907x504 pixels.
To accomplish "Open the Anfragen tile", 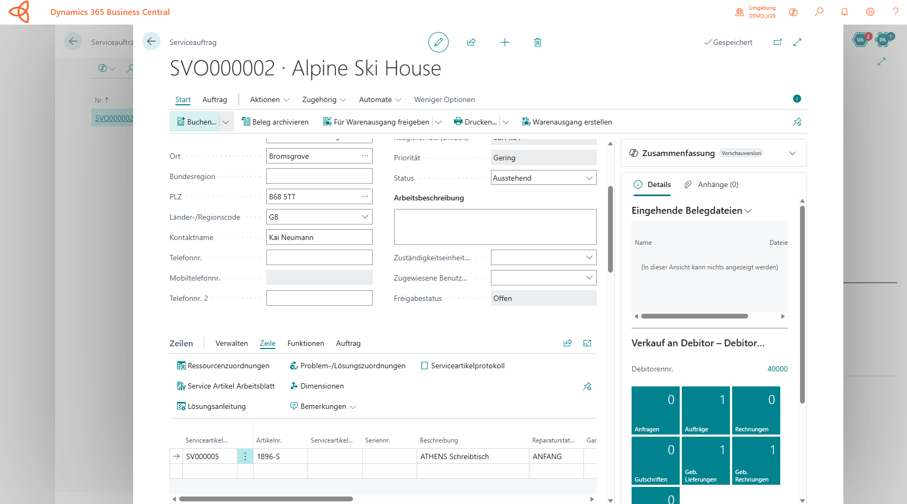I will coord(655,410).
